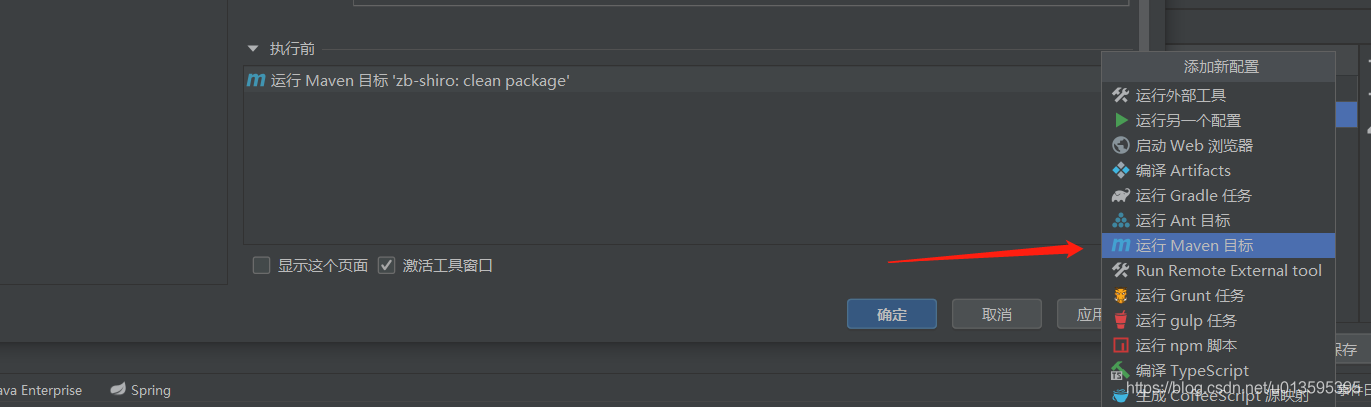Click the globe icon for 启动 Web 浏览器
Image resolution: width=1371 pixels, height=407 pixels.
tap(1120, 145)
